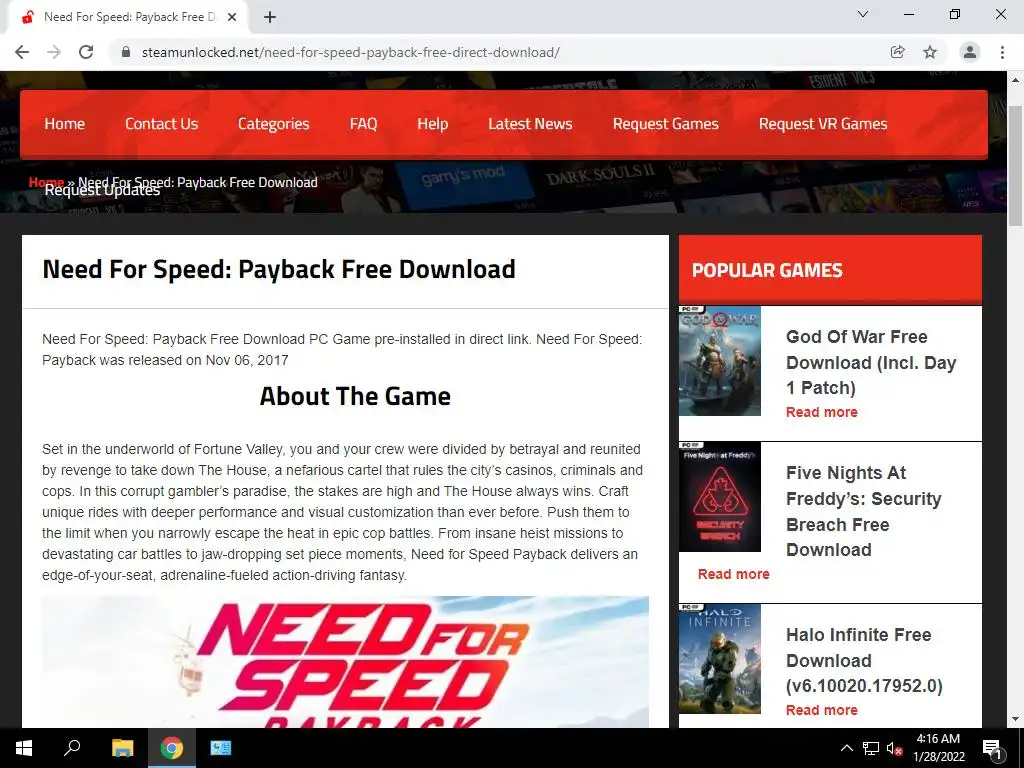
Task: Open the Chrome profile avatar
Action: (970, 52)
